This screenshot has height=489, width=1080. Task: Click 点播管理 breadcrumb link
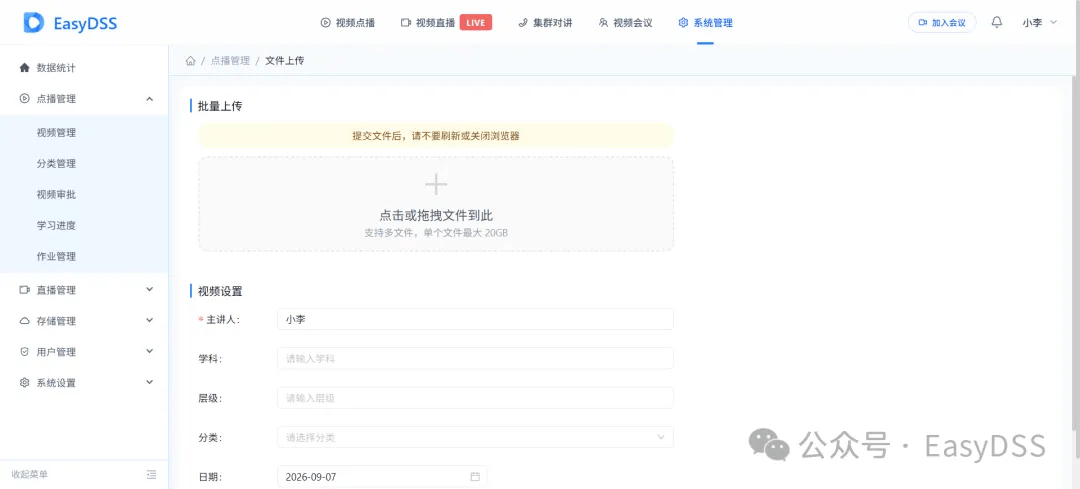tap(230, 61)
